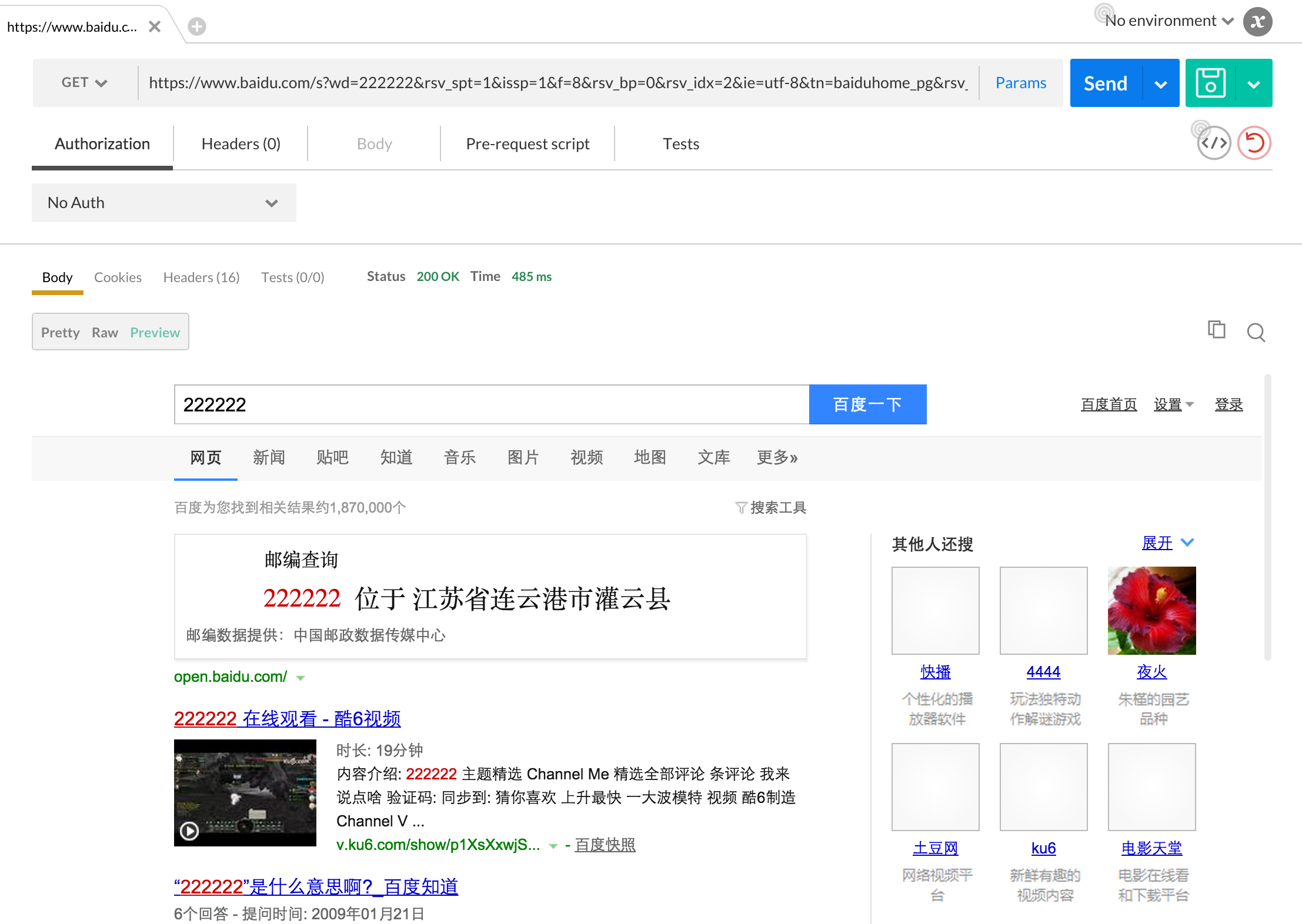Screen dimensions: 1302x924
Task: Click the play icon on video thumbnail
Action: point(189,831)
